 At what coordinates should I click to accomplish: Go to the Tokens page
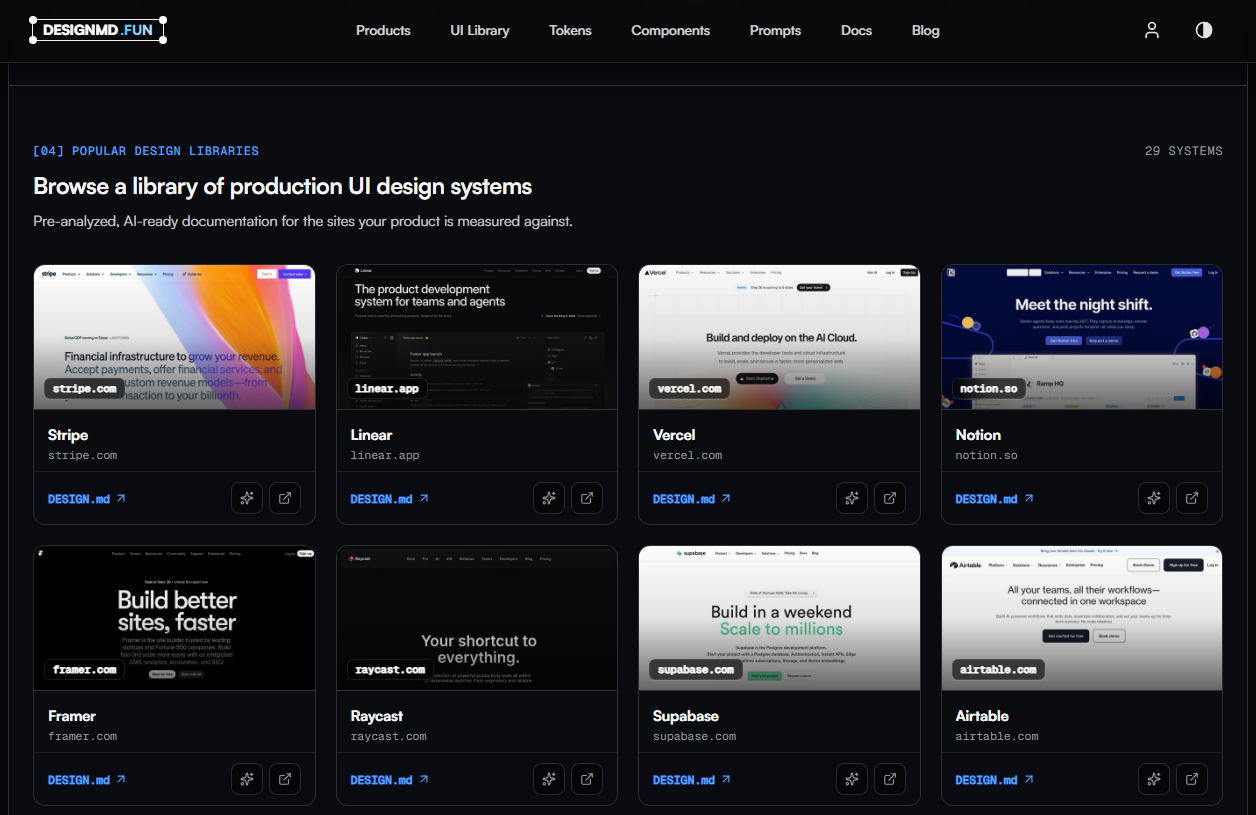pos(570,30)
